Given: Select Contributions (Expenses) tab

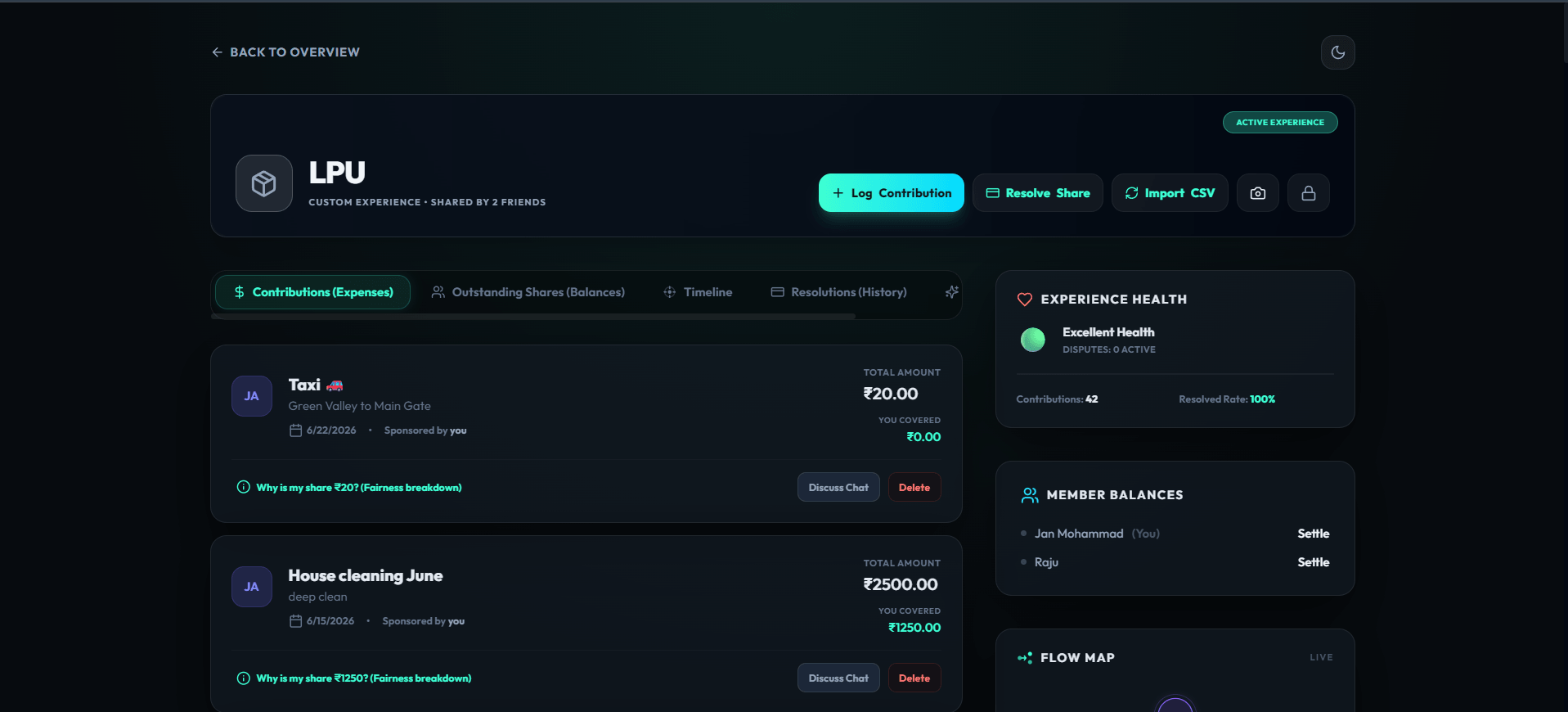Looking at the screenshot, I should click(x=312, y=292).
